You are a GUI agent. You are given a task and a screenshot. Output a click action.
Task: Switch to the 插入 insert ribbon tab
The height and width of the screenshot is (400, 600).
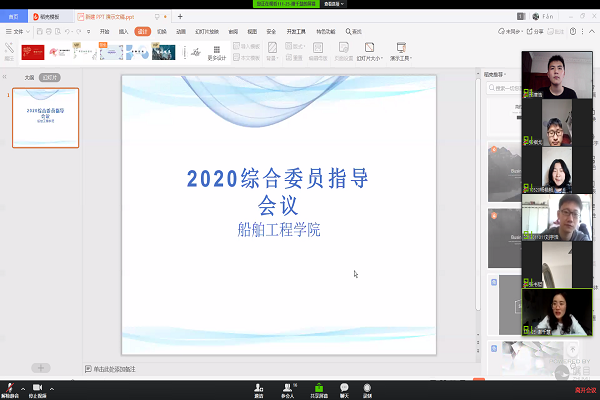pyautogui.click(x=124, y=31)
